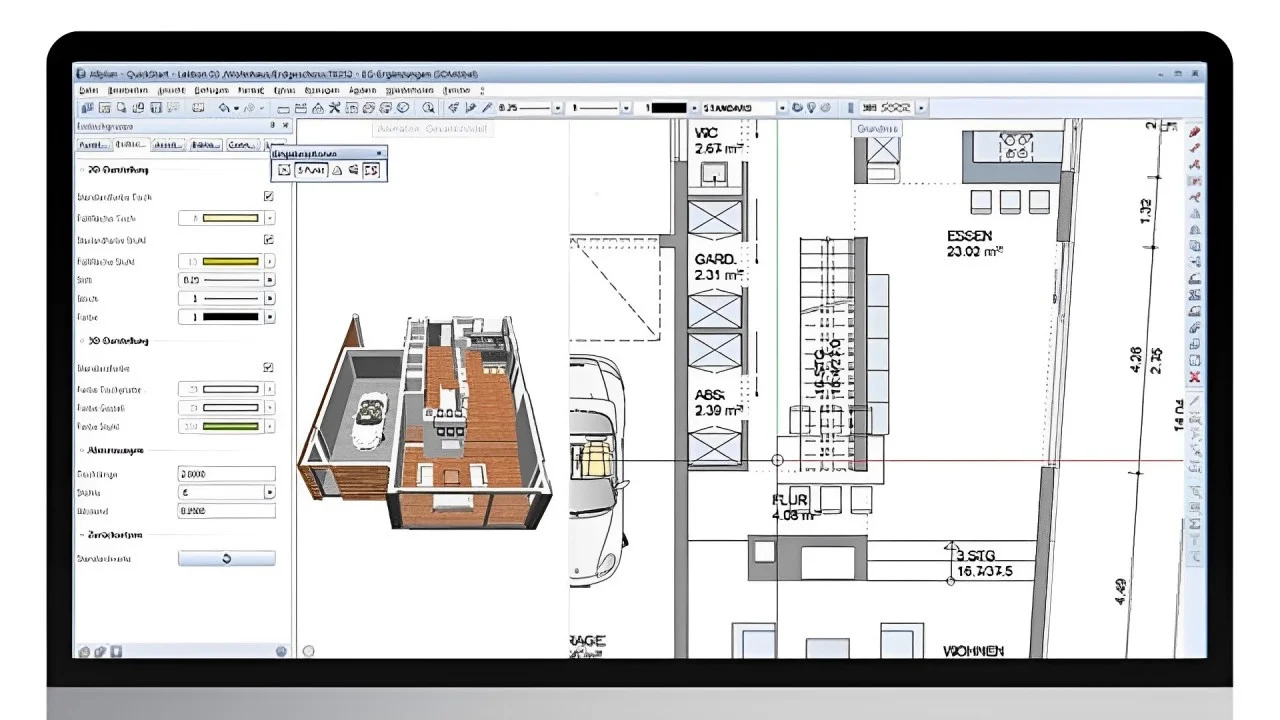Open the Datei menu

[x=89, y=90]
